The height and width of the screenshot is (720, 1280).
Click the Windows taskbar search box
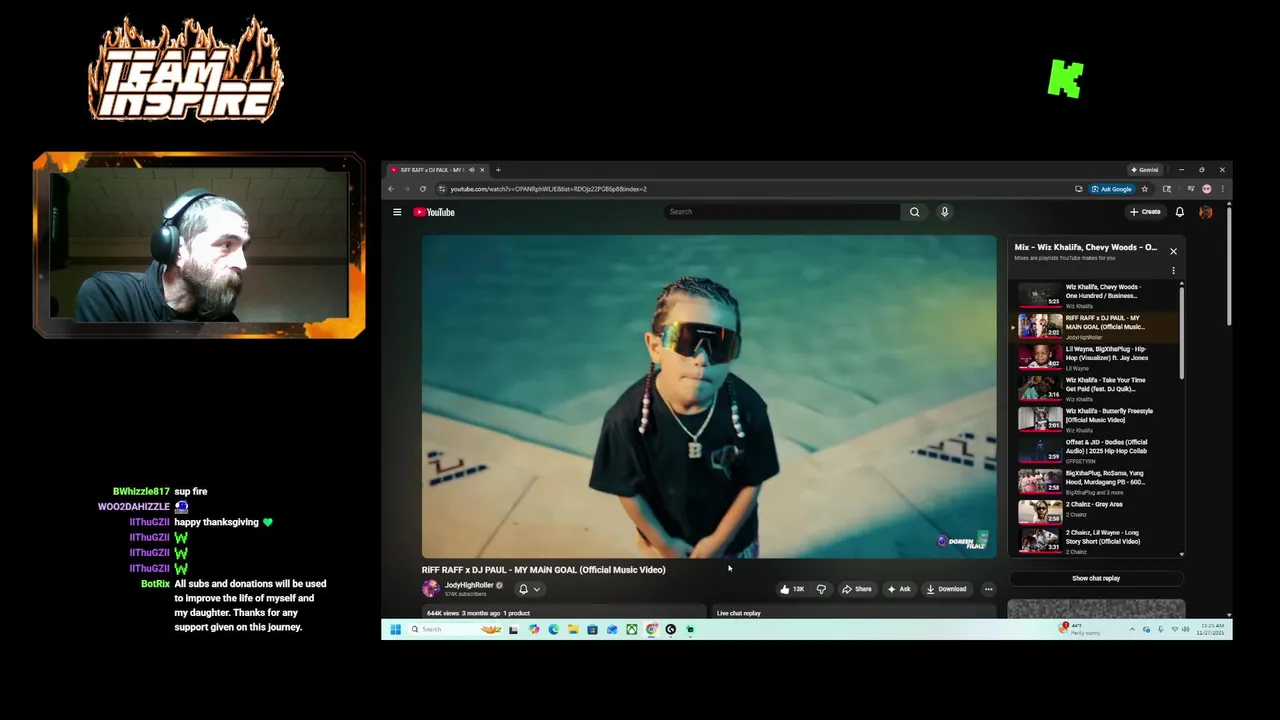click(x=456, y=629)
